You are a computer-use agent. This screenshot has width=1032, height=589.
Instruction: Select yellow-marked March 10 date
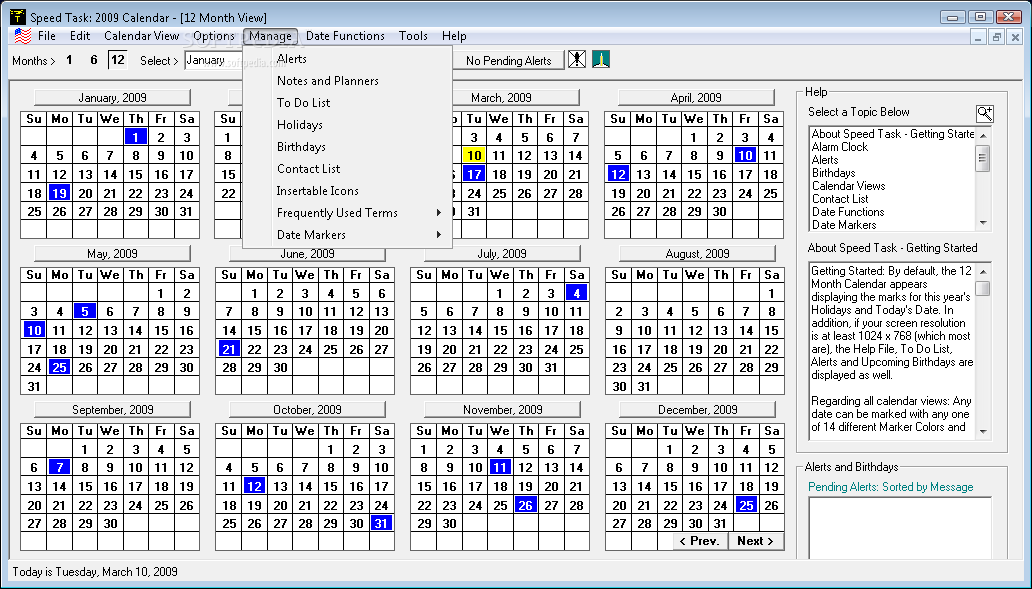coord(474,155)
